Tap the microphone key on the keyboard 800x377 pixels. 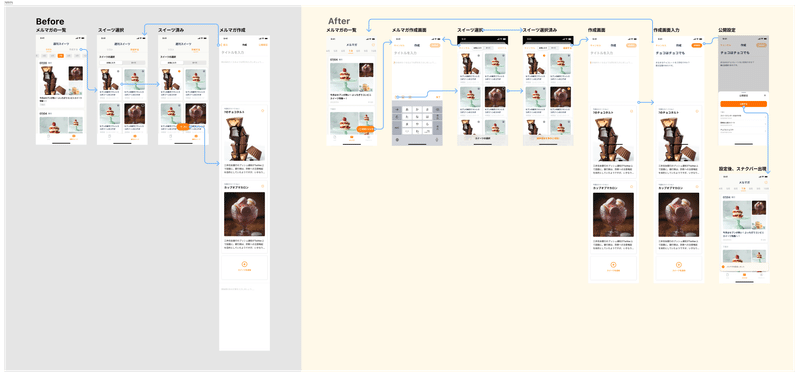[x=437, y=139]
